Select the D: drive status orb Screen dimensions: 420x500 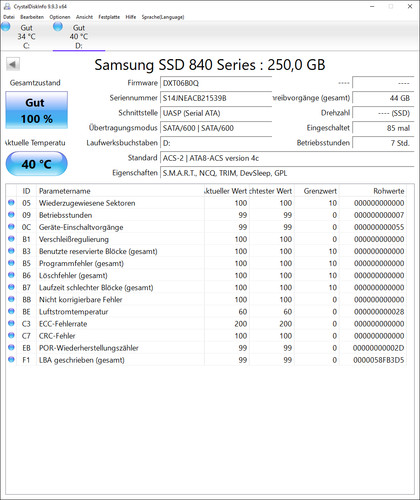pos(58,26)
